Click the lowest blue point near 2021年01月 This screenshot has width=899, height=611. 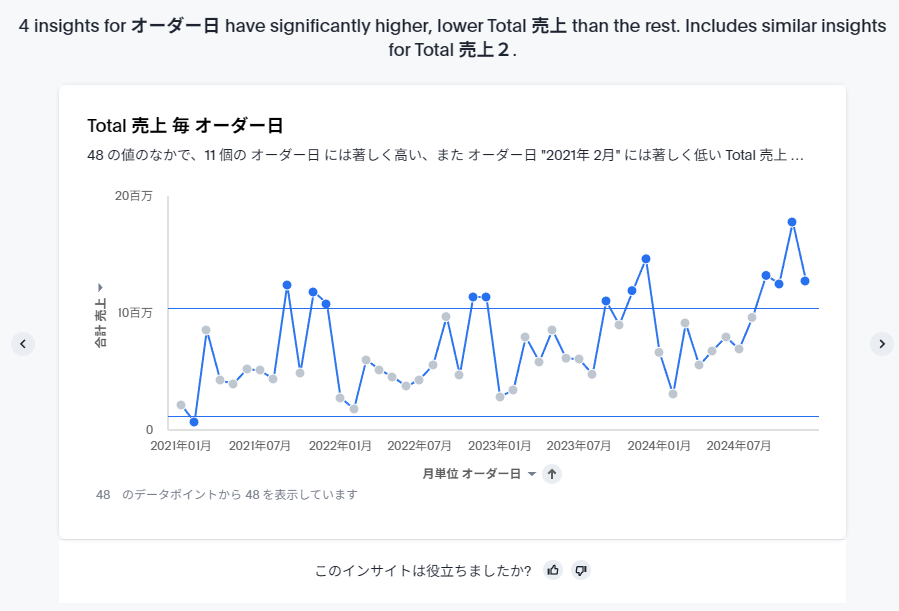[x=194, y=422]
